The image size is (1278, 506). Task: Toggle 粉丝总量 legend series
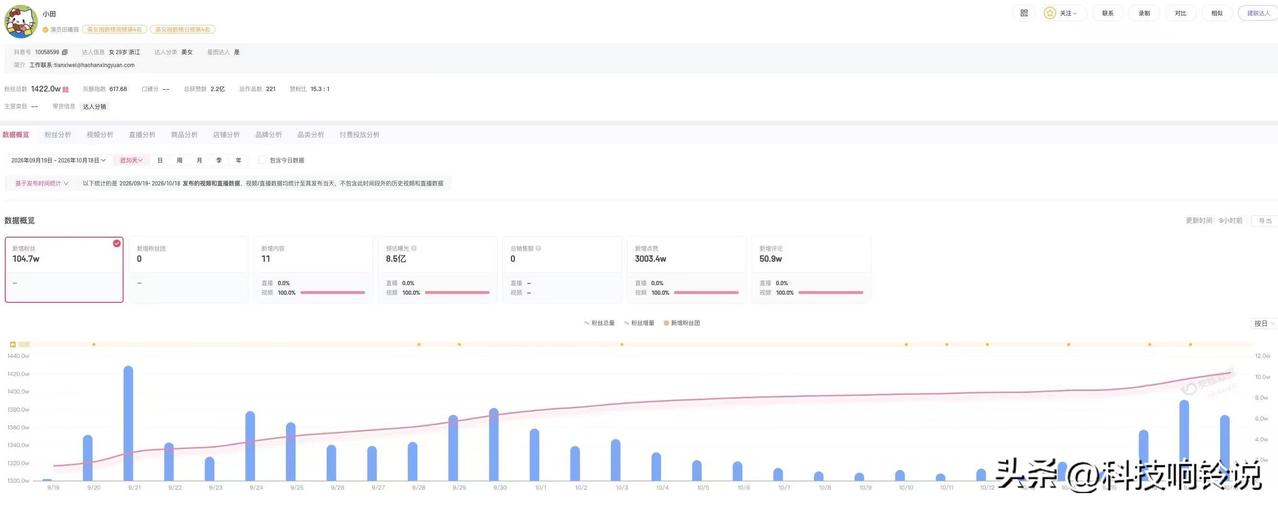(601, 323)
